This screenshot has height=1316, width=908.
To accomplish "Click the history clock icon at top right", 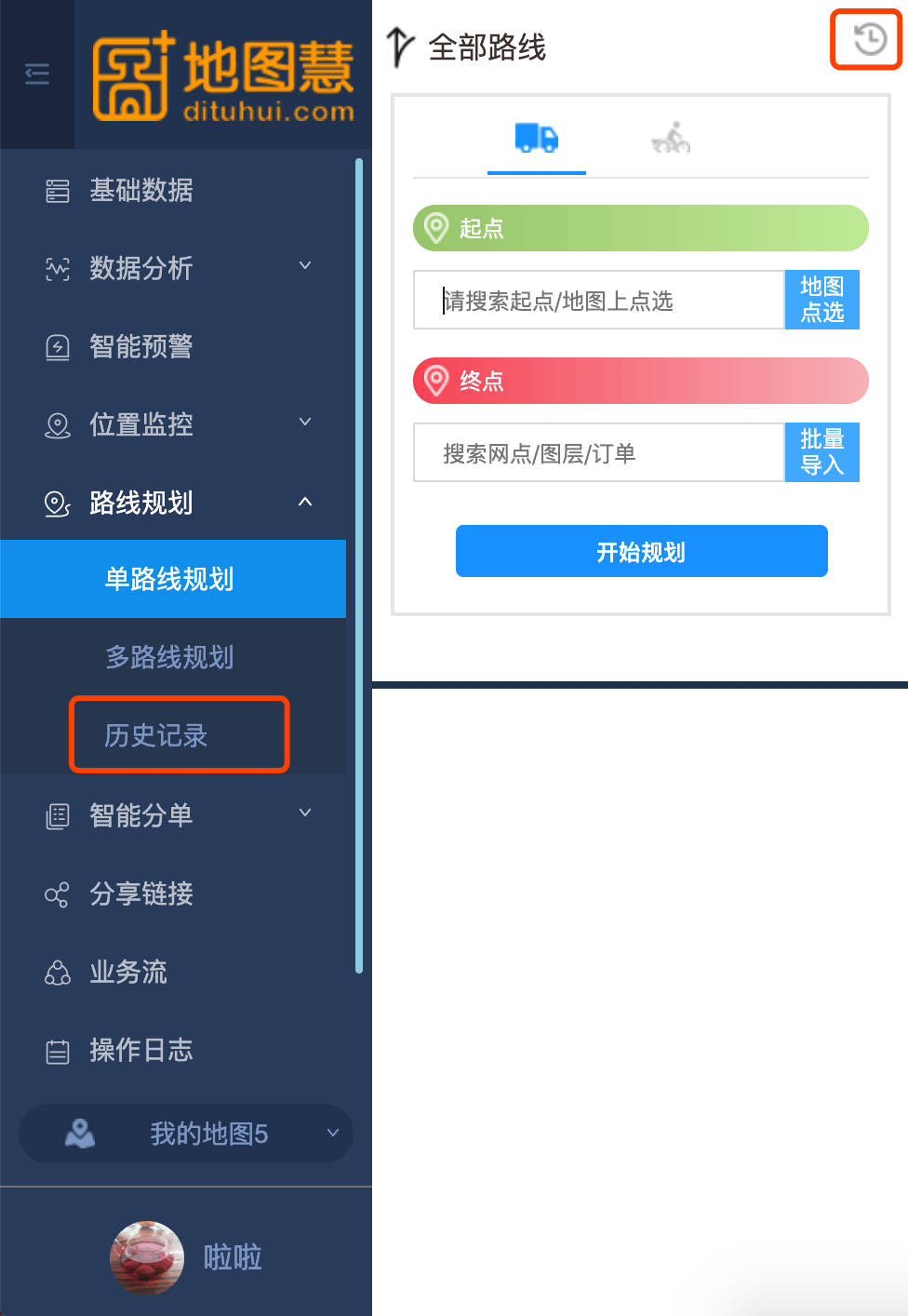I will point(870,39).
